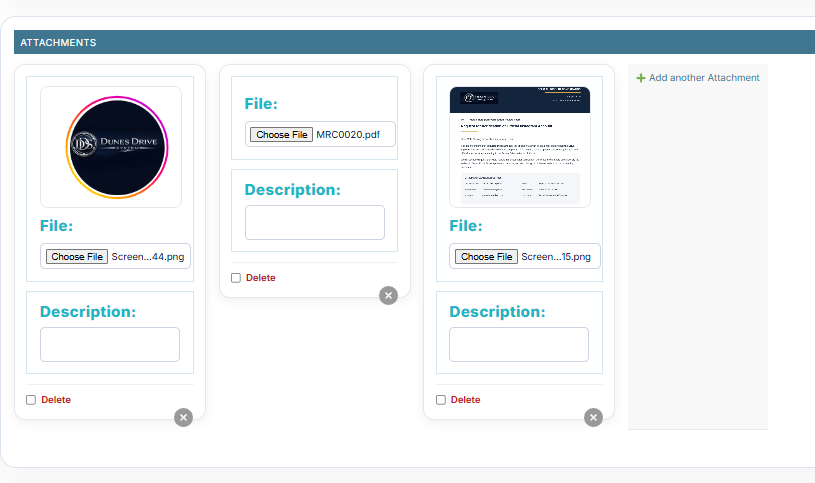Choose File for Screen...15.png attachment
Image resolution: width=815 pixels, height=483 pixels.
487,256
